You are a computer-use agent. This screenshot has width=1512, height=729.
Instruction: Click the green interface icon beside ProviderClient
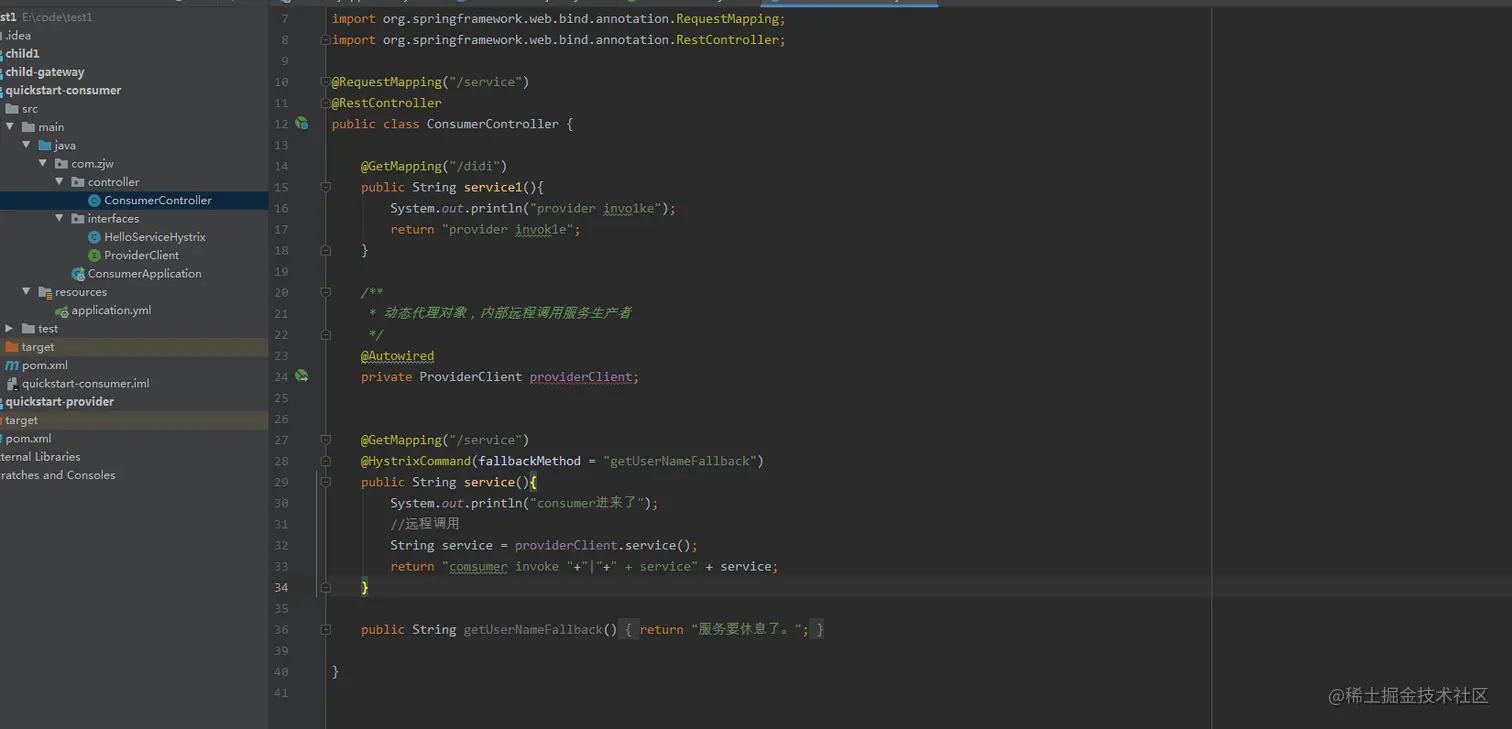click(x=95, y=255)
